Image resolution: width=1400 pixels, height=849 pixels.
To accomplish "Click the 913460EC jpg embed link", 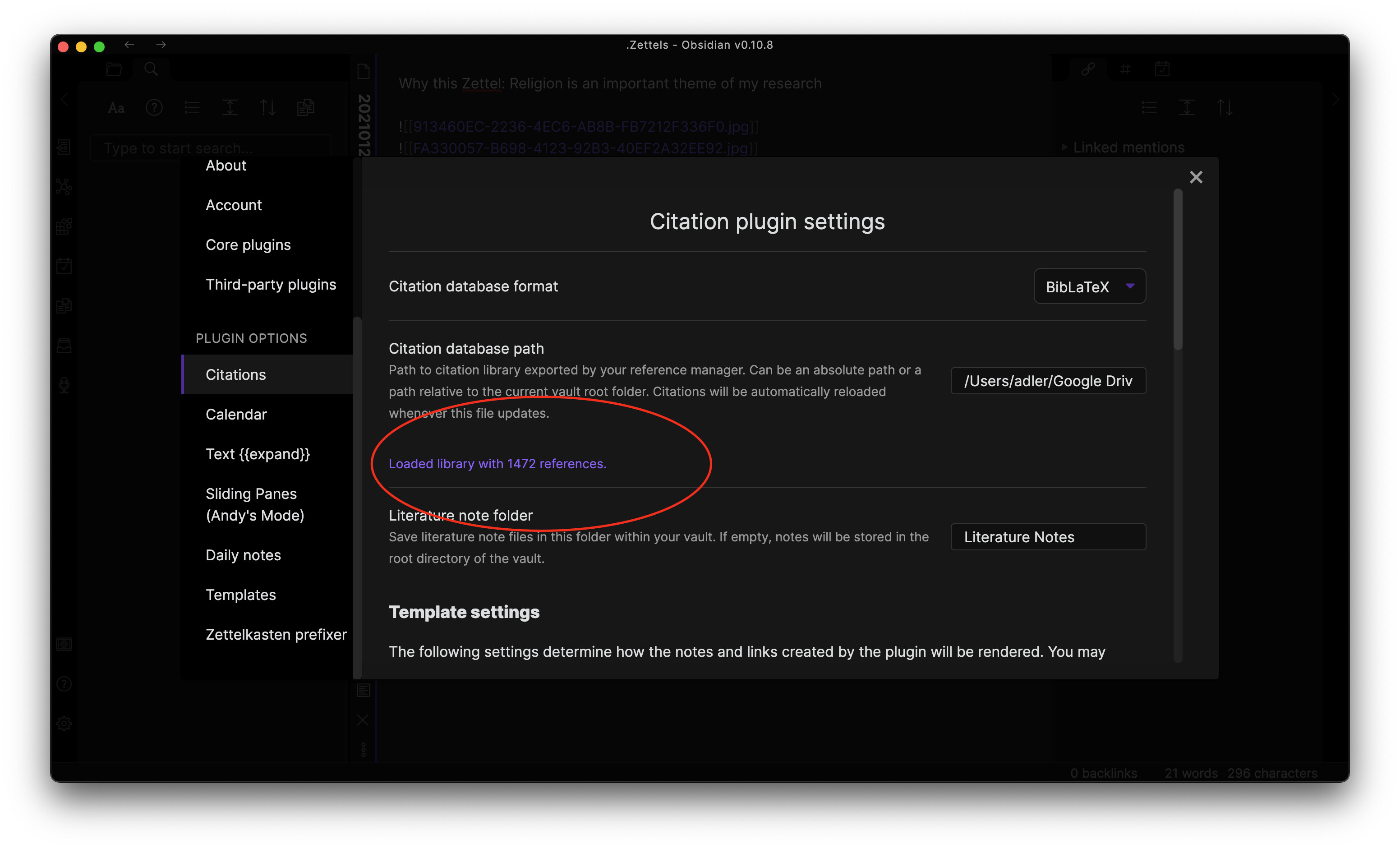I will tap(580, 126).
